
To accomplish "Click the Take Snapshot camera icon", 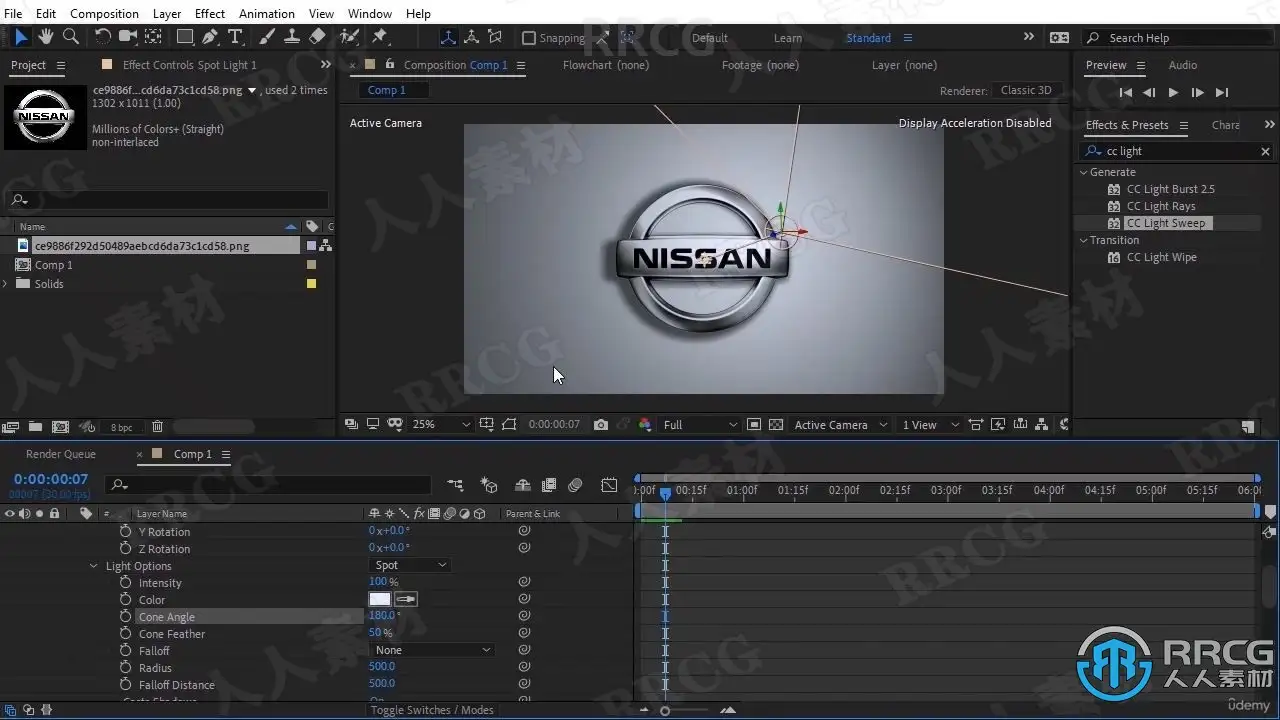I will tap(600, 425).
